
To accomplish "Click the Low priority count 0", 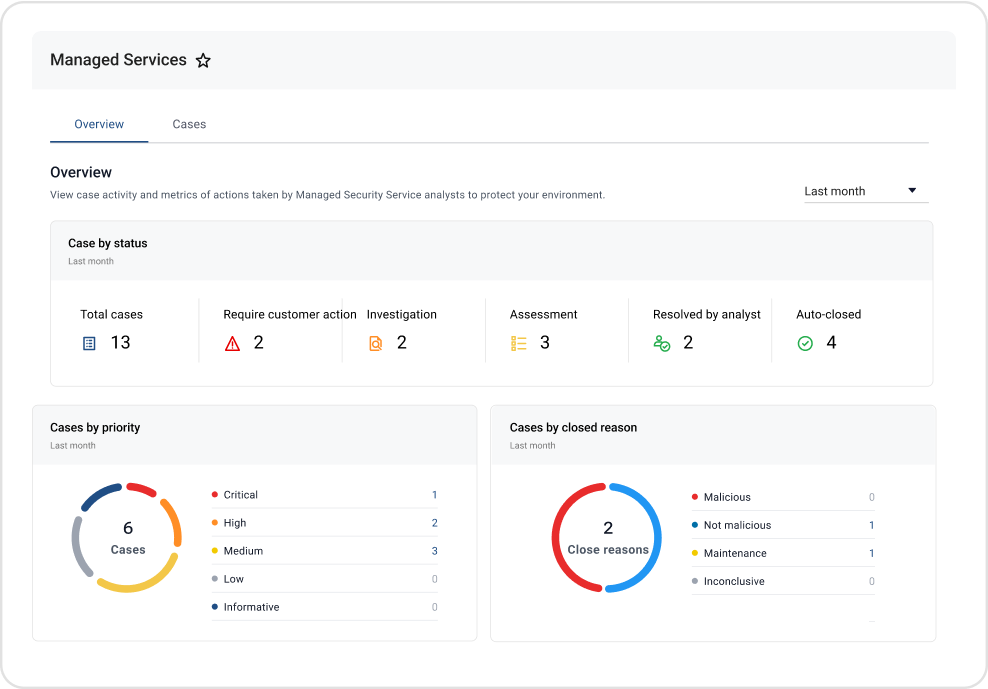I will [x=434, y=579].
